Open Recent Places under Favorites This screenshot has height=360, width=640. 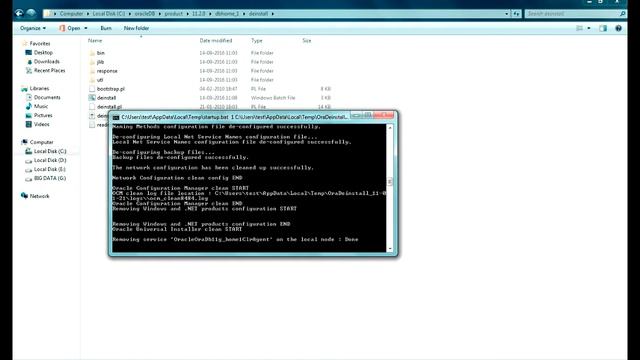49,71
